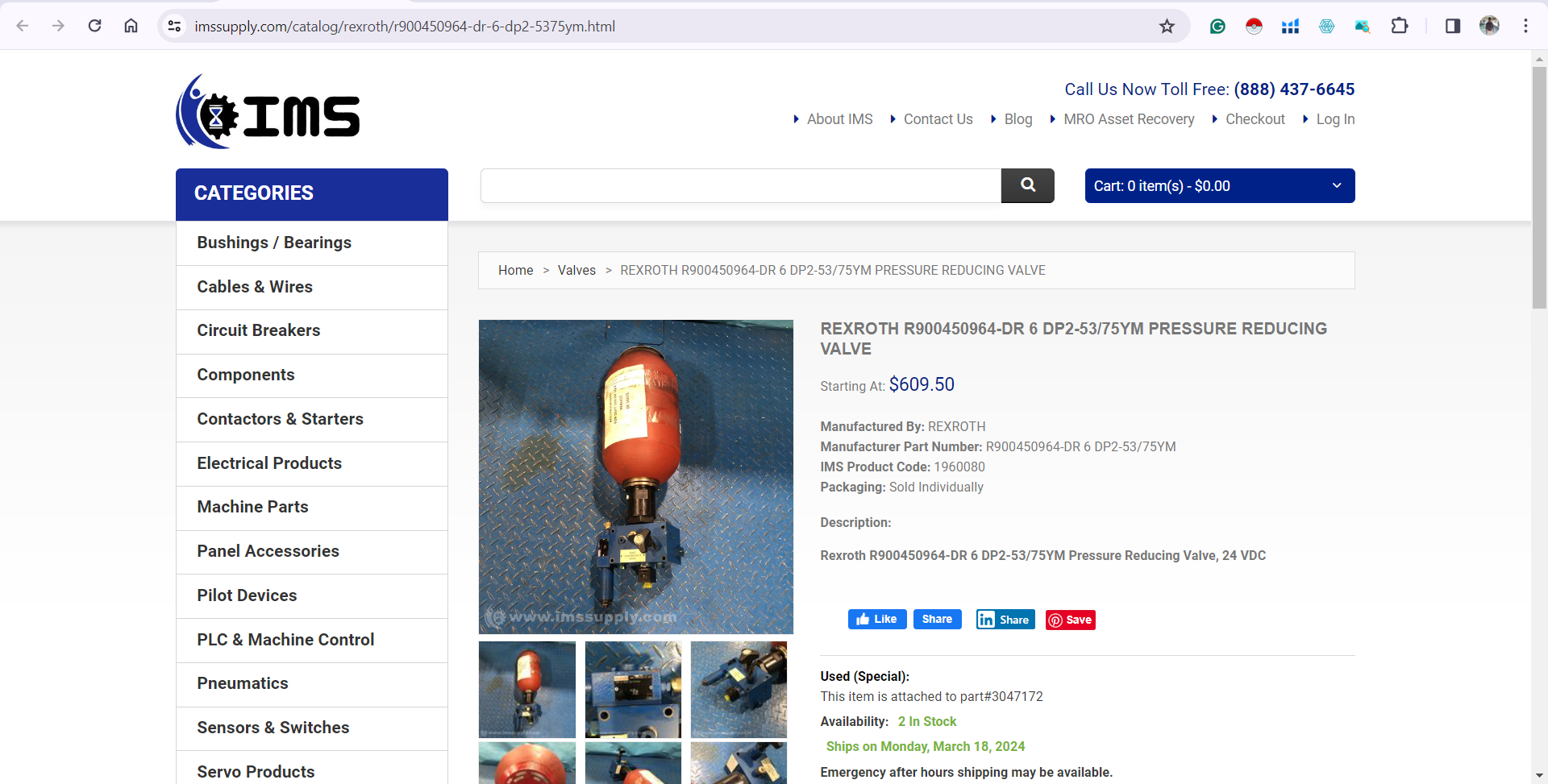This screenshot has height=784, width=1548.
Task: Open the About IMS page
Action: tap(839, 119)
